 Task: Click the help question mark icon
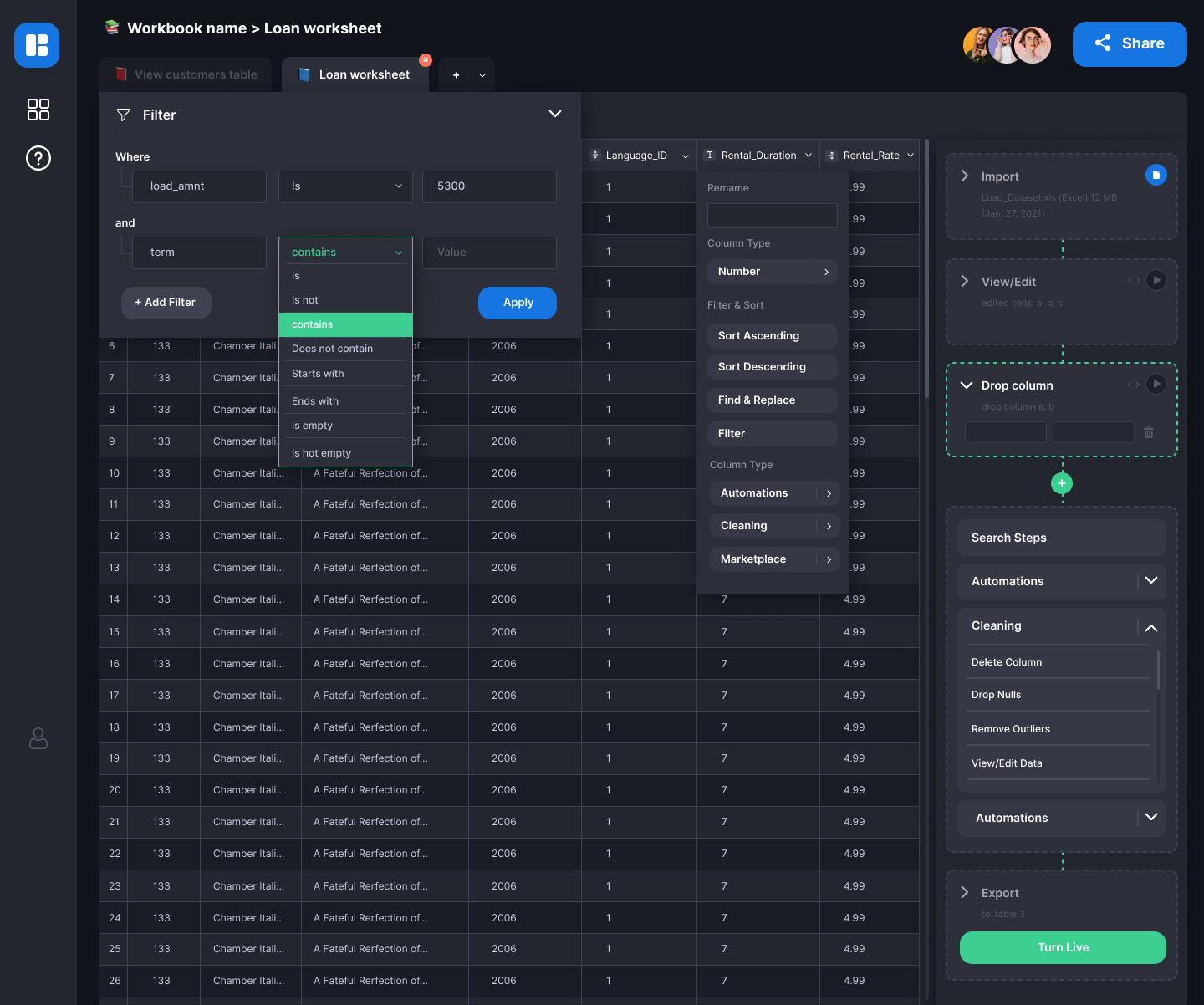[x=38, y=158]
